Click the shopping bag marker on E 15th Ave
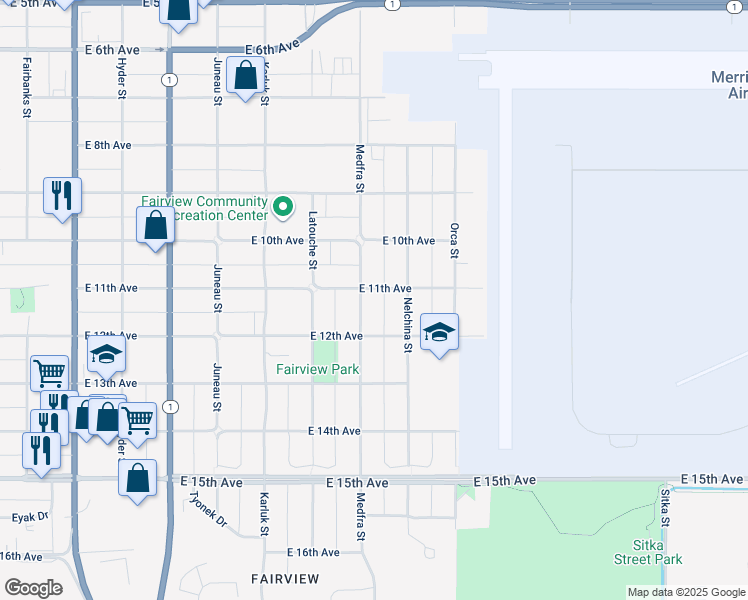This screenshot has height=600, width=748. [138, 477]
